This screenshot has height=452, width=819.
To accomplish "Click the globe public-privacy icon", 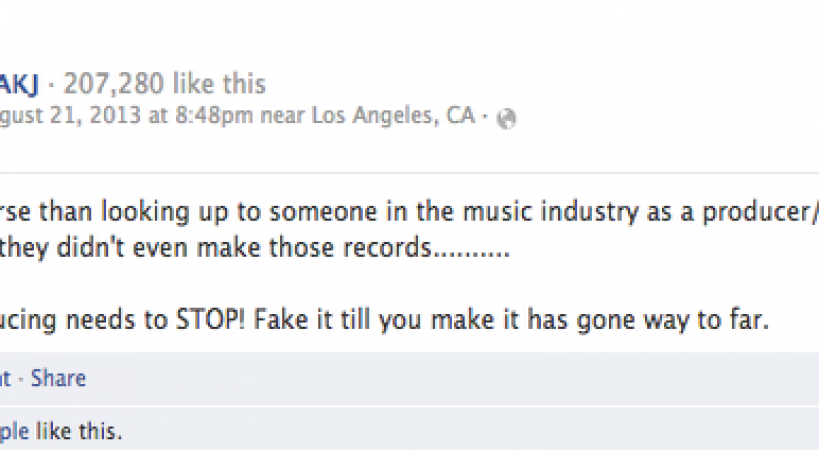I will tap(506, 118).
